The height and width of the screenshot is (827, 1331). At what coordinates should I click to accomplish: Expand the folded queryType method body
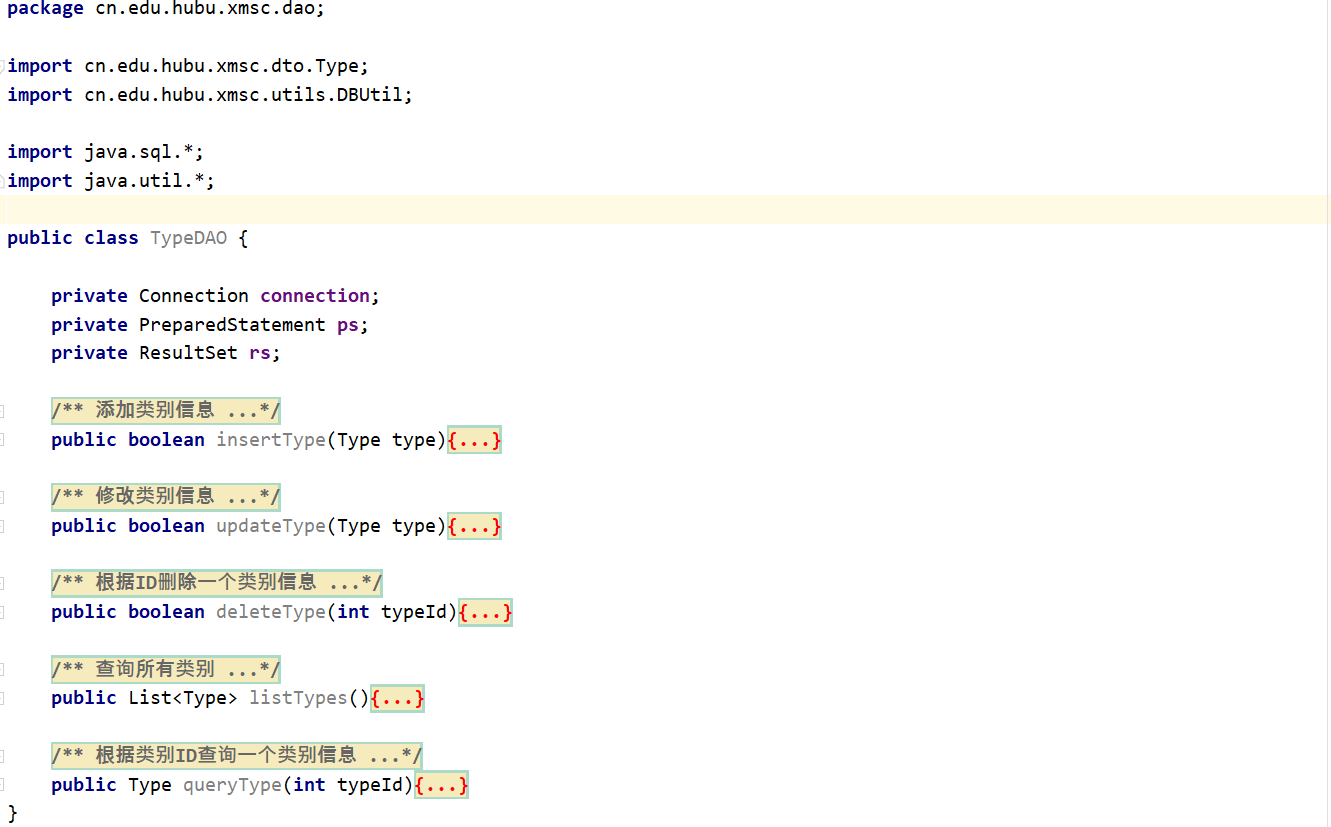pos(441,785)
